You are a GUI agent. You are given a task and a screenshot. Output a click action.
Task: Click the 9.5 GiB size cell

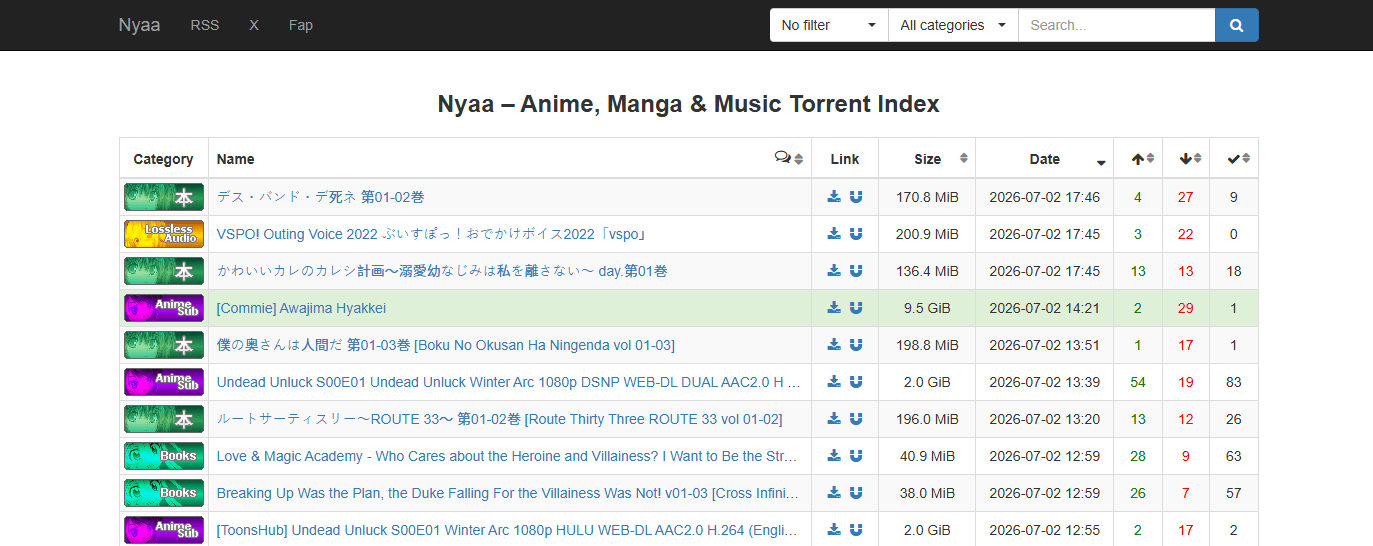[927, 308]
